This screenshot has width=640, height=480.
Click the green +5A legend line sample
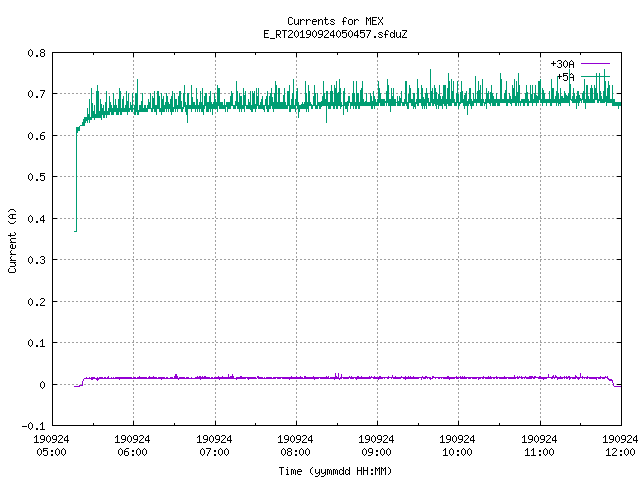click(x=595, y=76)
